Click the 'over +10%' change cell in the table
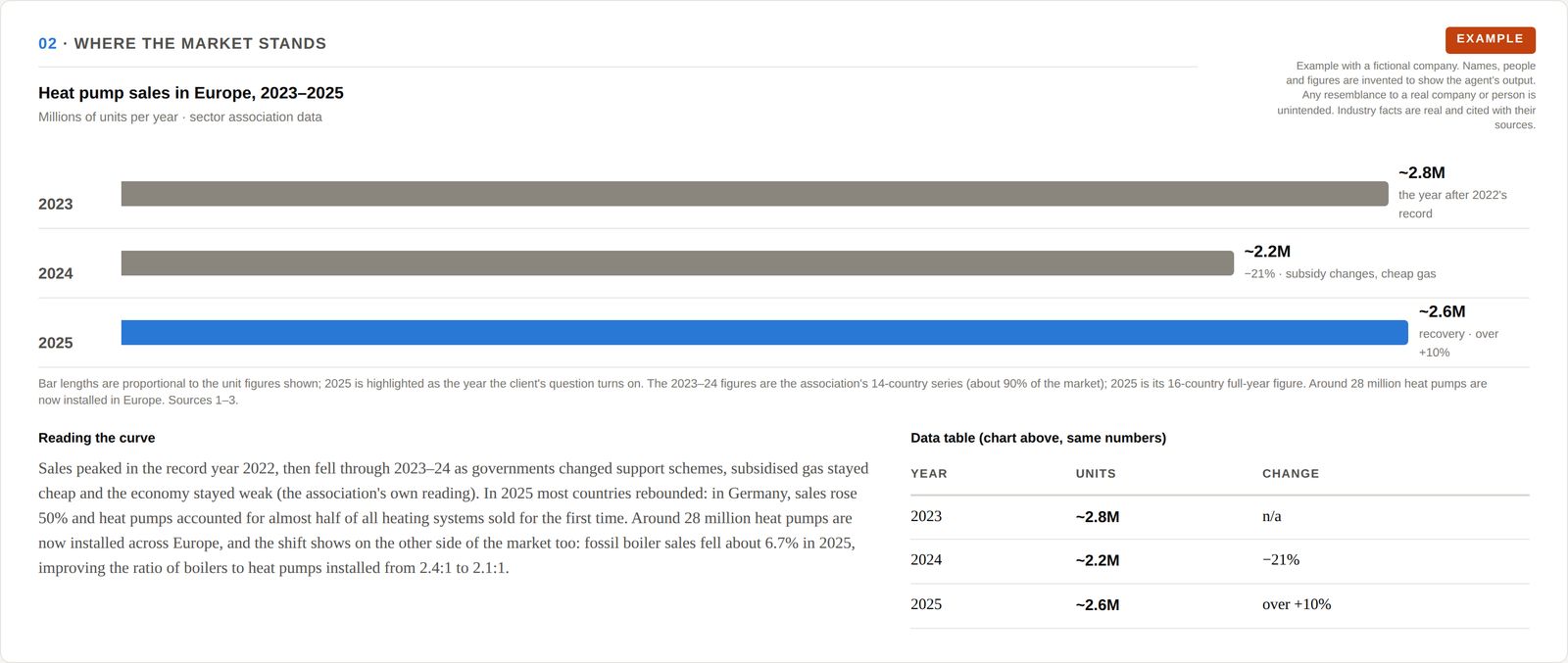The width and height of the screenshot is (1568, 663). point(1297,604)
